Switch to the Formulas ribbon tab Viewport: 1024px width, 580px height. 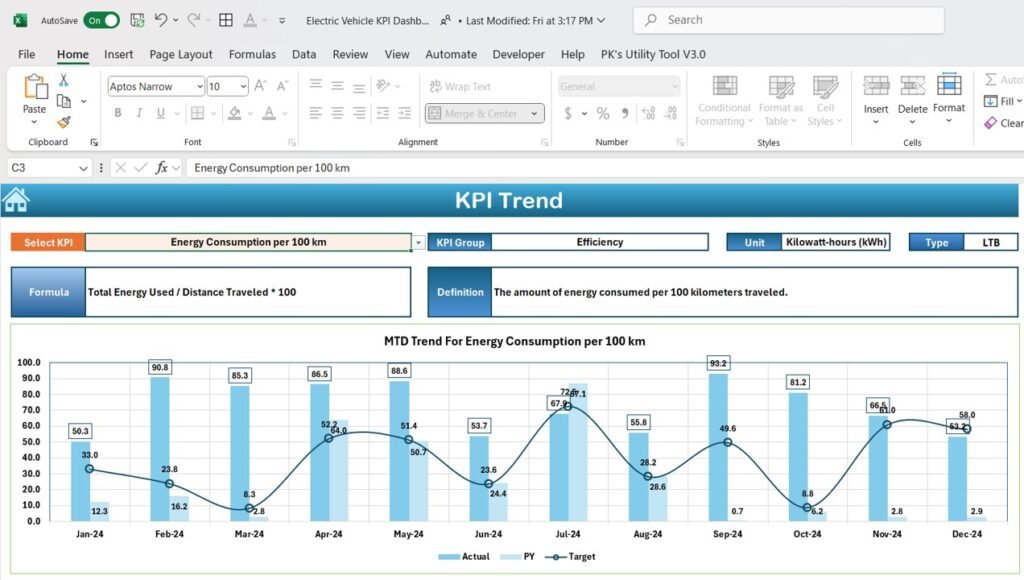[x=252, y=54]
